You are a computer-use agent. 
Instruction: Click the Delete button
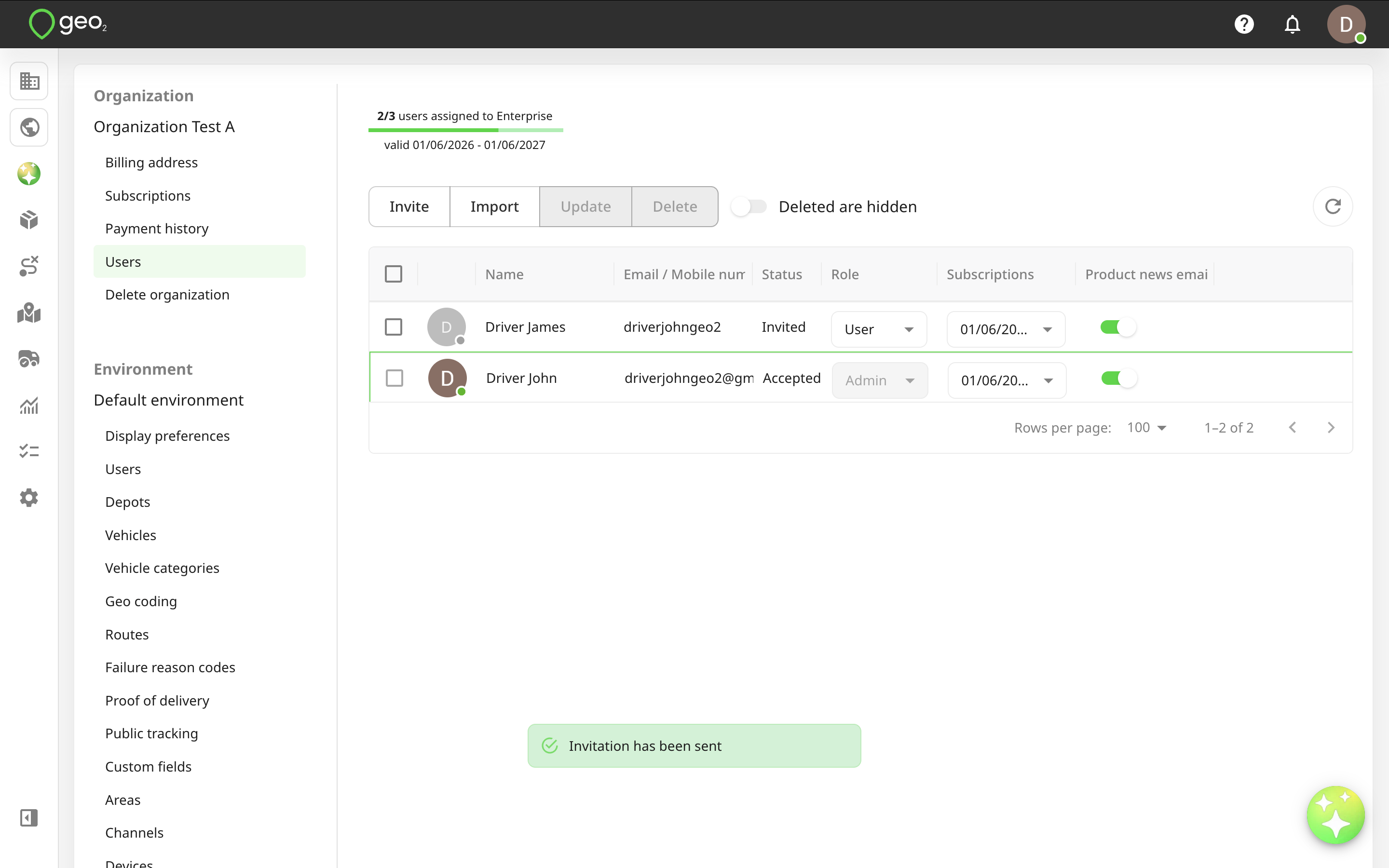click(675, 207)
